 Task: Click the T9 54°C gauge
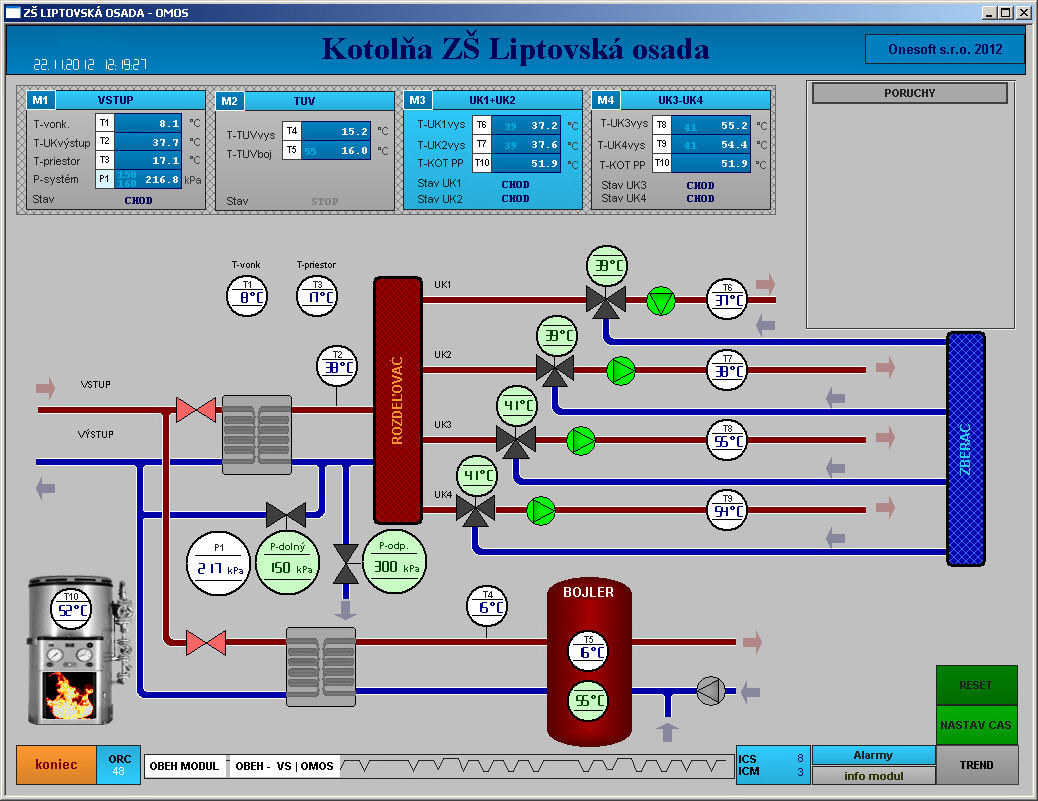pos(727,510)
